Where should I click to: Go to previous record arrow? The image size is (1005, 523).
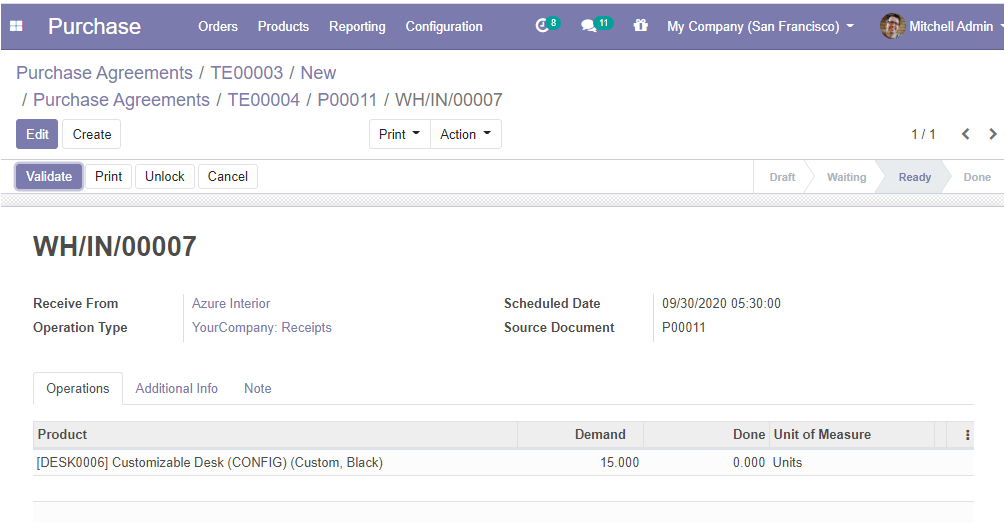pos(965,134)
